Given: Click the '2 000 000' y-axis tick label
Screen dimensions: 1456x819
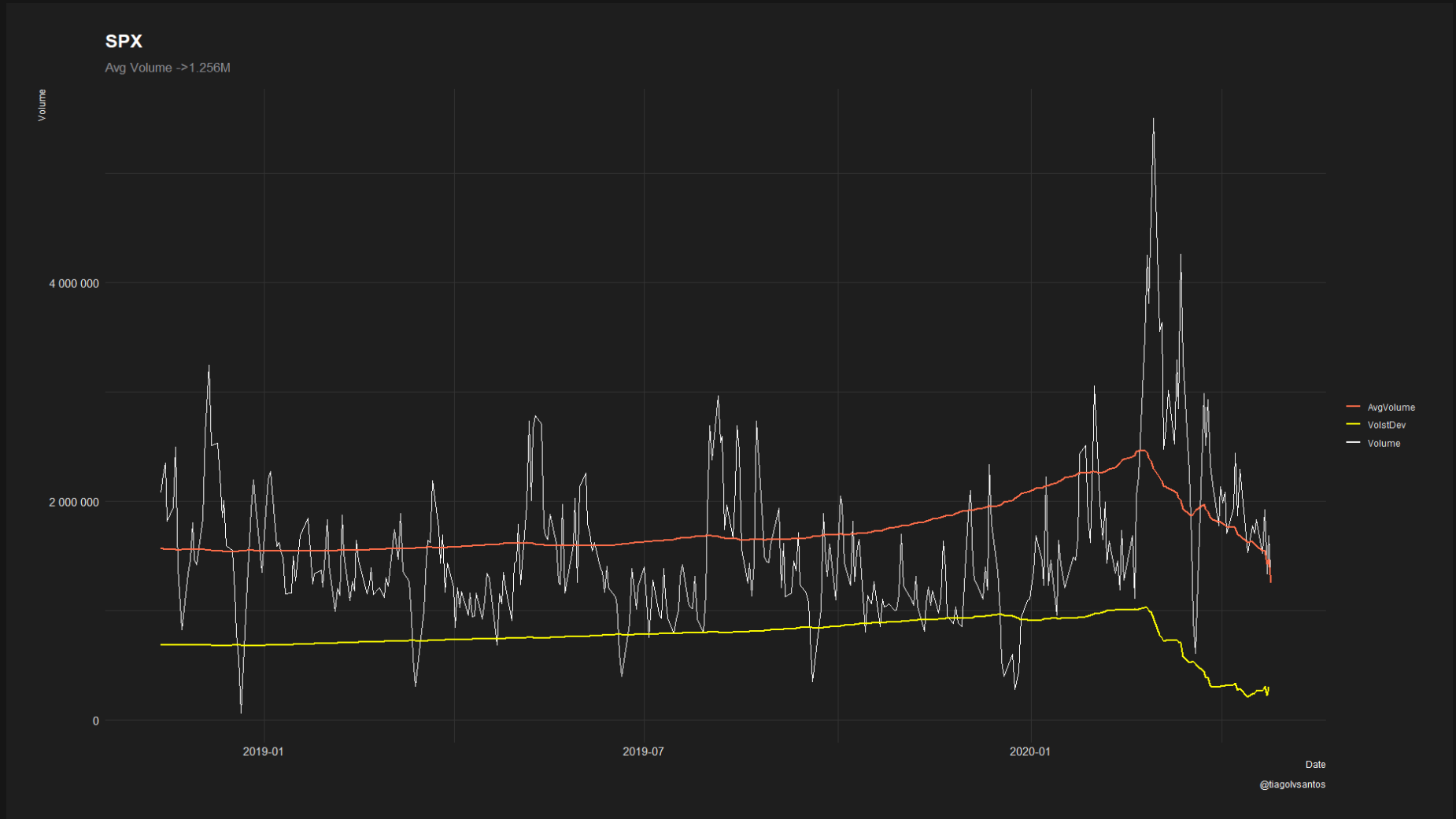Looking at the screenshot, I should click(x=74, y=502).
